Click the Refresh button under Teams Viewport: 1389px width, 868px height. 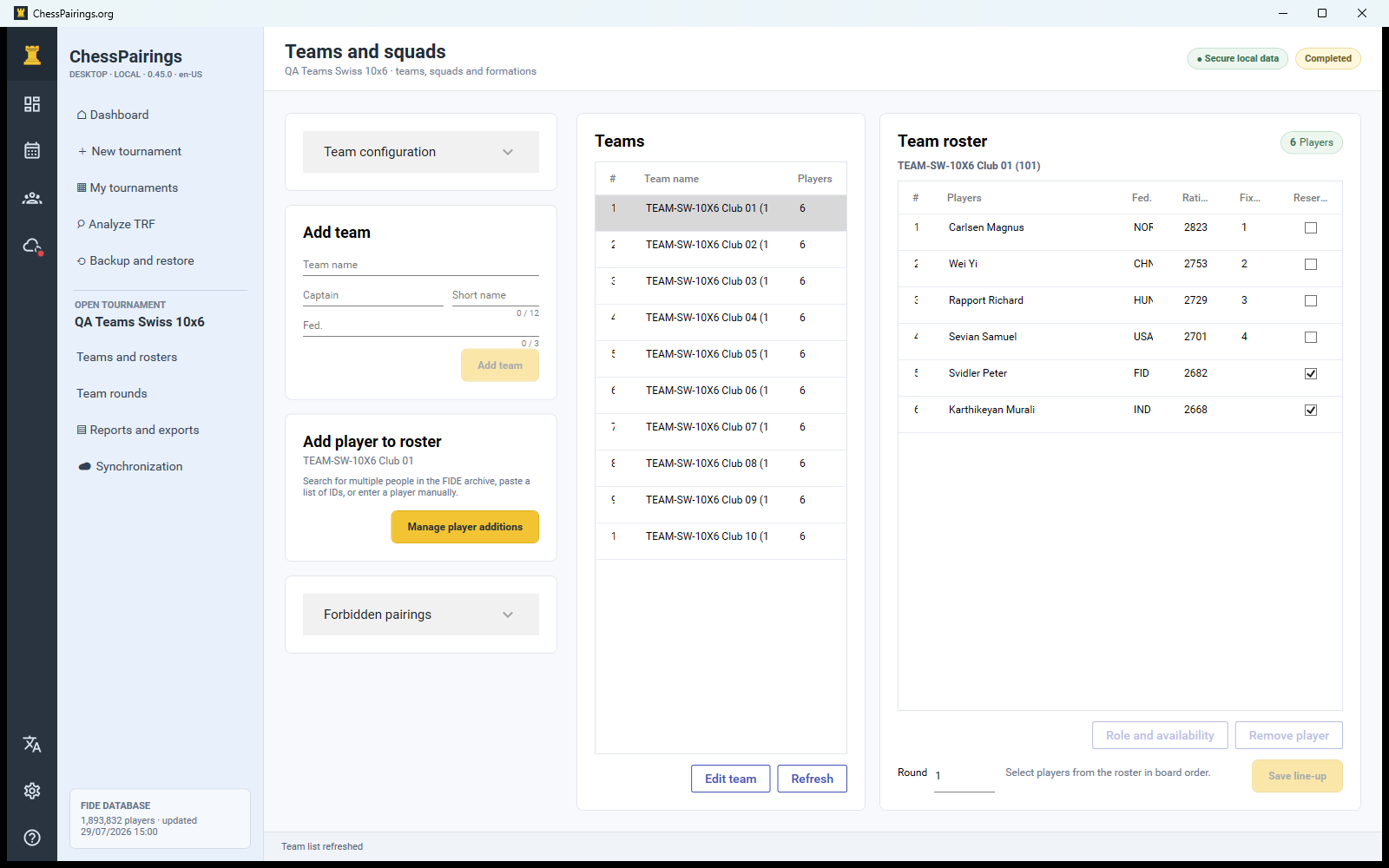812,779
